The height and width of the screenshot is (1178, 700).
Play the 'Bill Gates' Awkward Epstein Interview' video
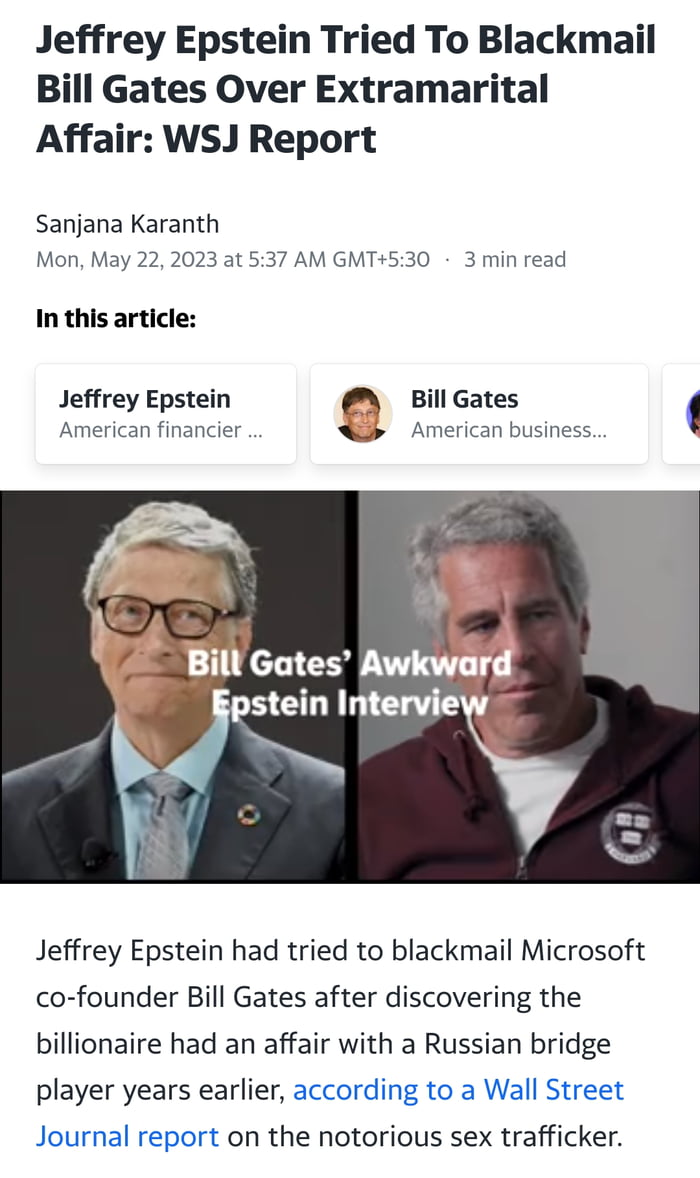coord(350,687)
